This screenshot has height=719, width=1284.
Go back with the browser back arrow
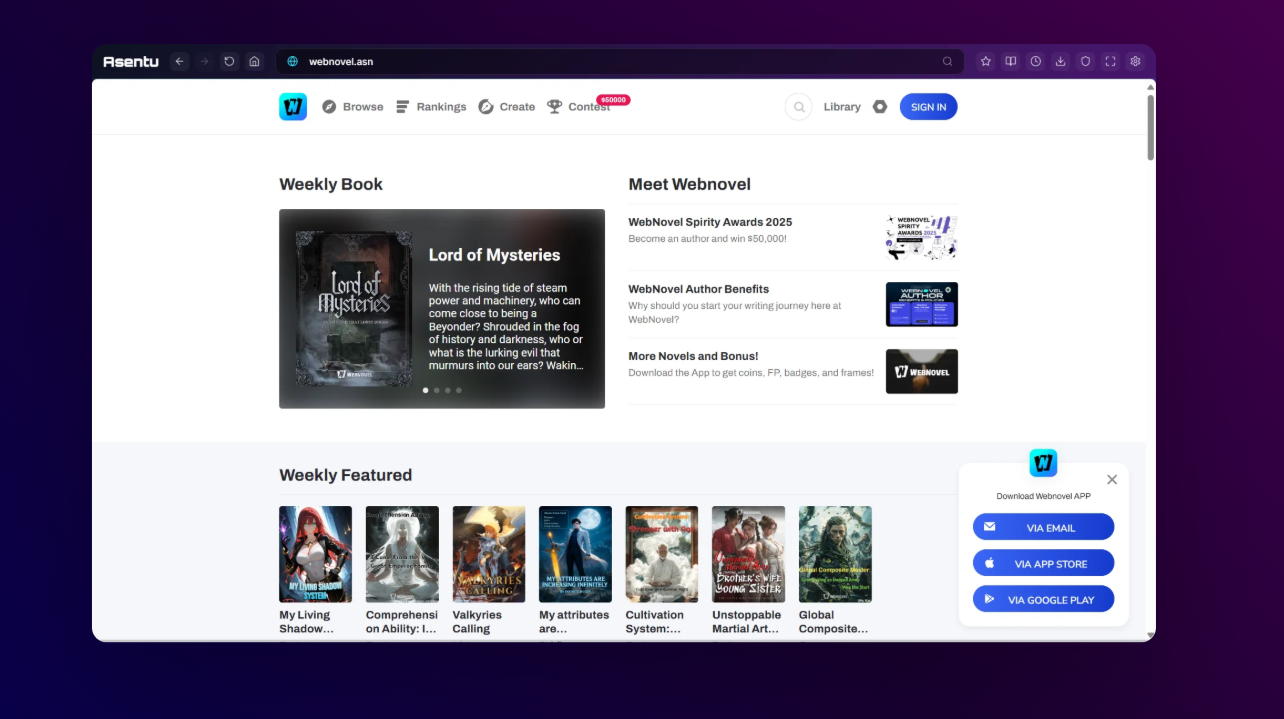click(179, 61)
